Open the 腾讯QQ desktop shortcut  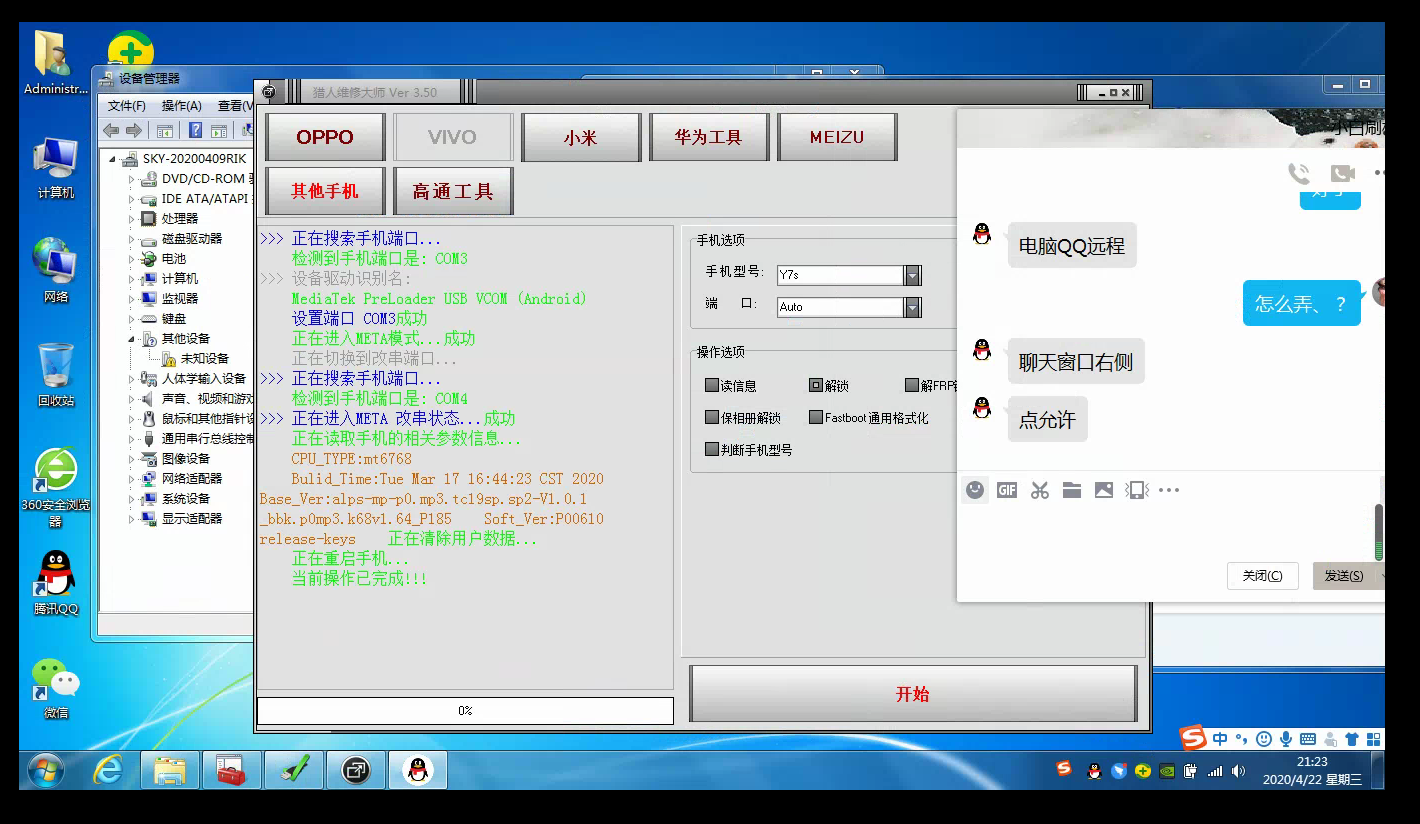(x=56, y=582)
